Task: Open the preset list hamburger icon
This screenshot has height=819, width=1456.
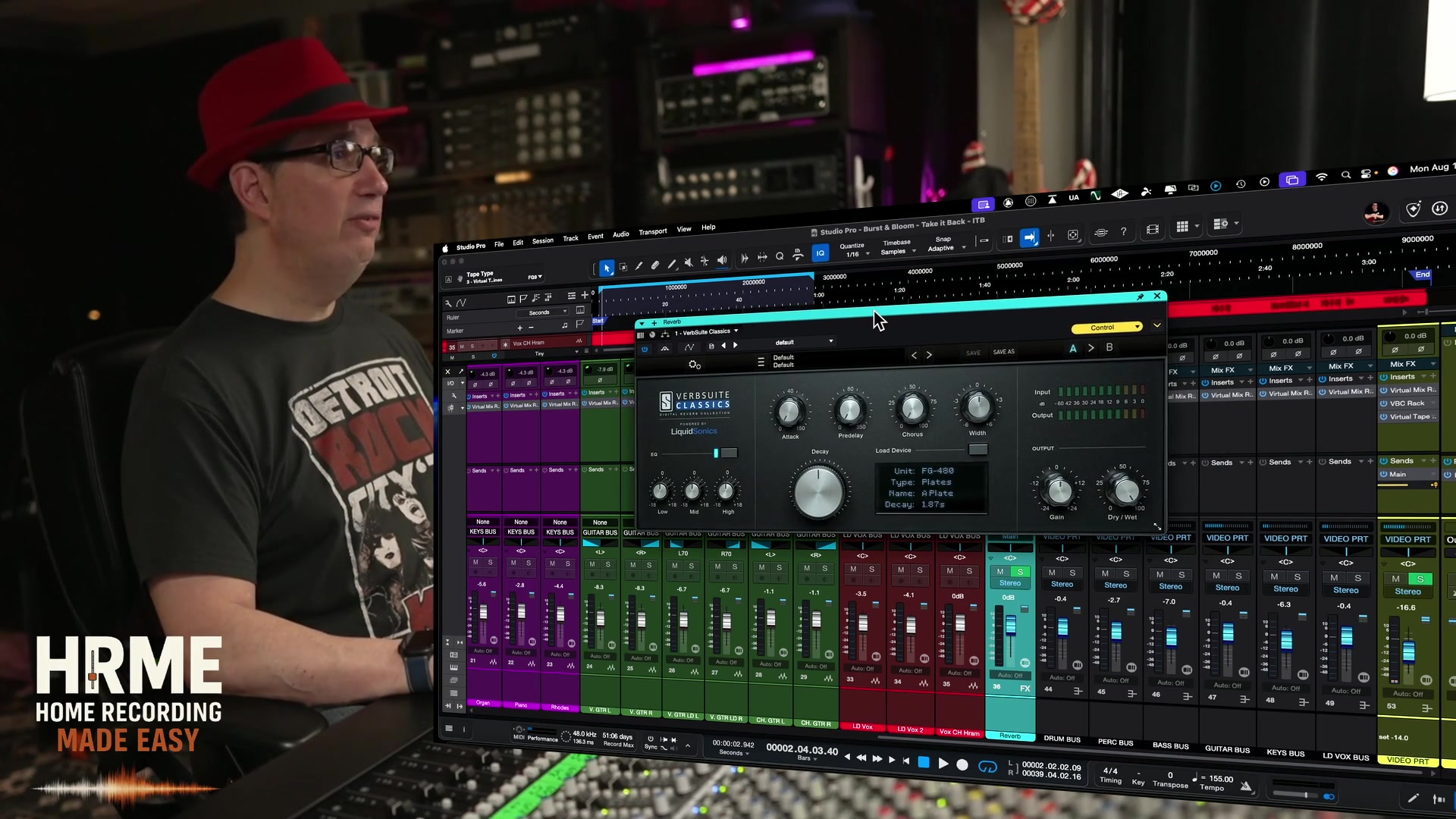Action: coord(761,362)
